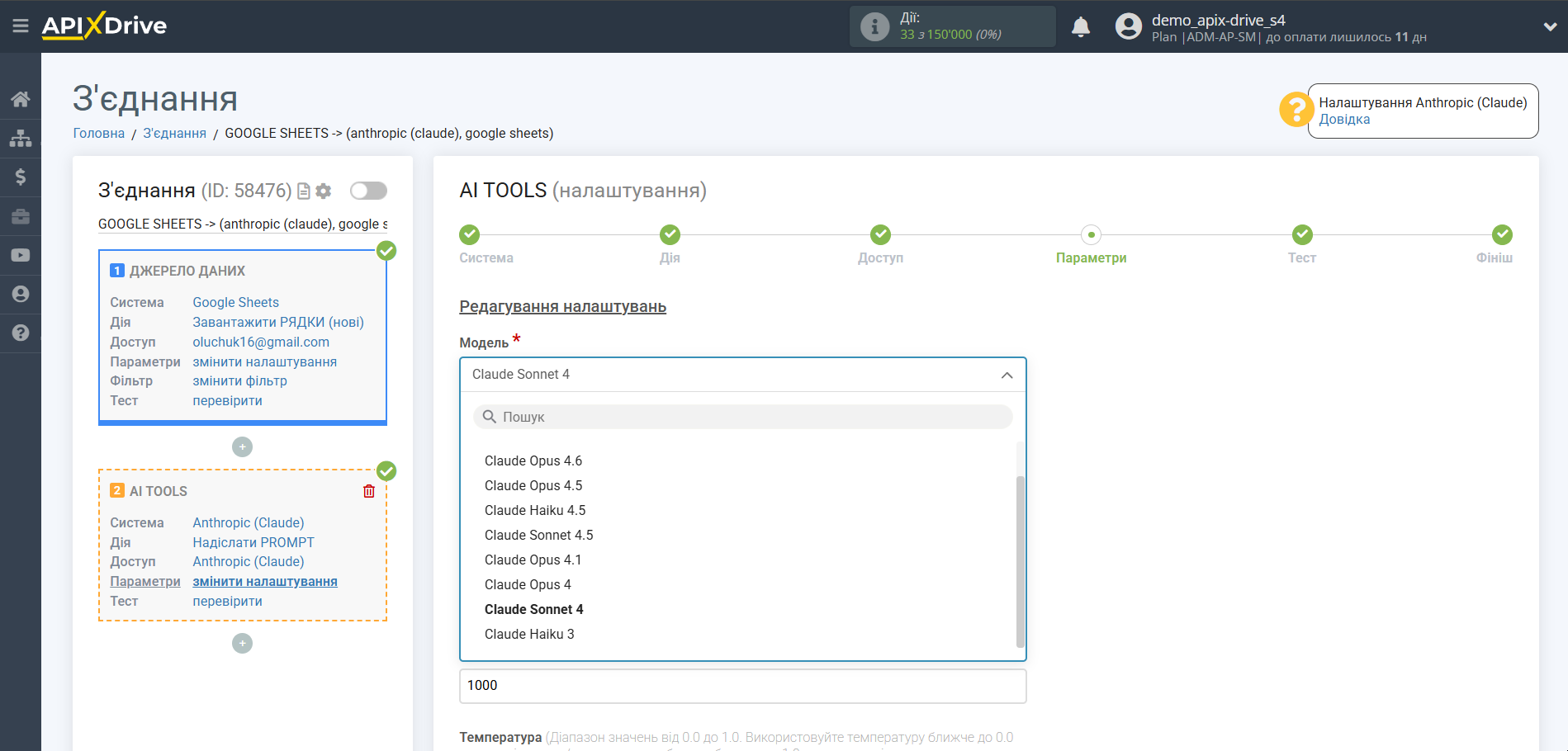Image resolution: width=1568 pixels, height=751 pixels.
Task: Click the notifications bell icon
Action: coord(1080,27)
